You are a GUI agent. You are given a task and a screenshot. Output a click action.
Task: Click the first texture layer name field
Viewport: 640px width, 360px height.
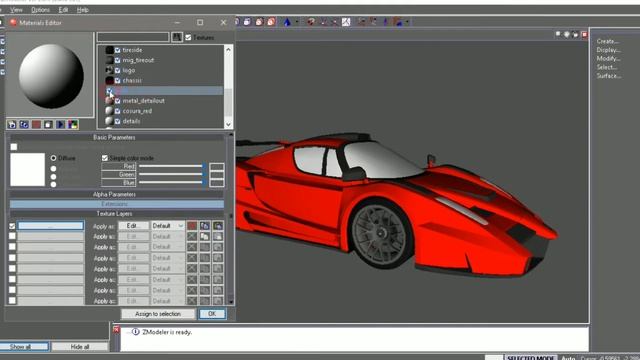coord(51,226)
